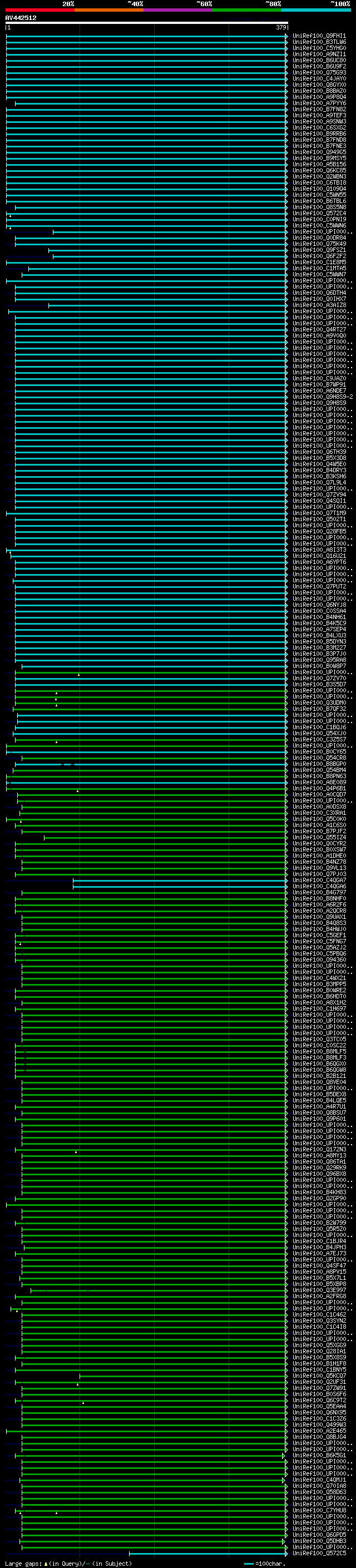356x1568 pixels.
Task: Click the cyan ~100% identity legend segment
Action: click(x=316, y=10)
